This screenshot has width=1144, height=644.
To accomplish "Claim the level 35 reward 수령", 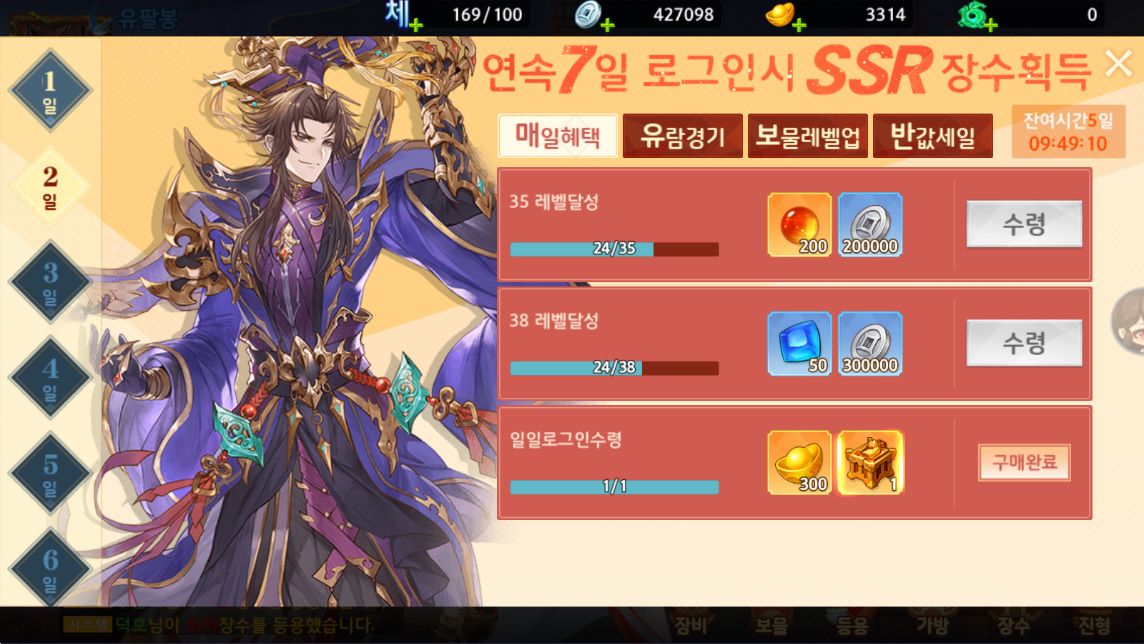I will (1024, 224).
